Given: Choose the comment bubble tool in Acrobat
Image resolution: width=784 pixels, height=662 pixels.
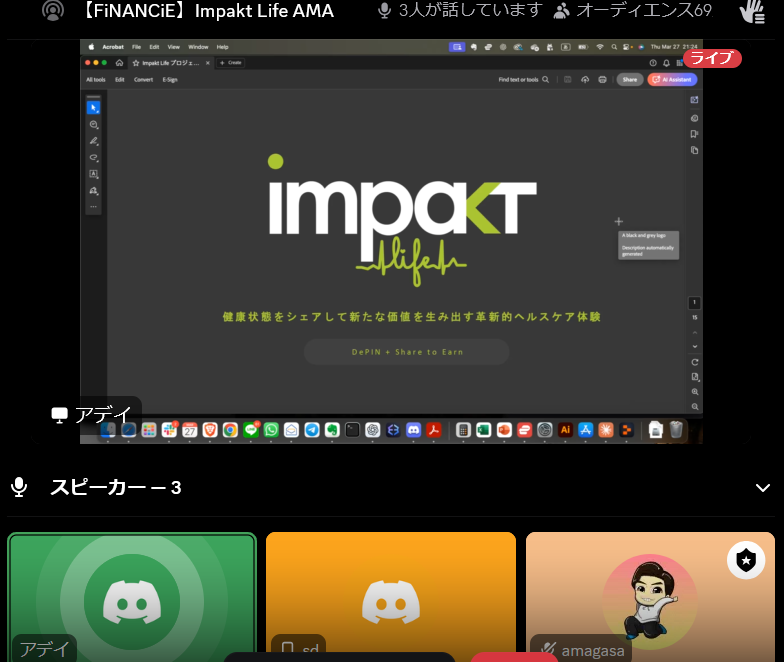Looking at the screenshot, I should pos(94,124).
